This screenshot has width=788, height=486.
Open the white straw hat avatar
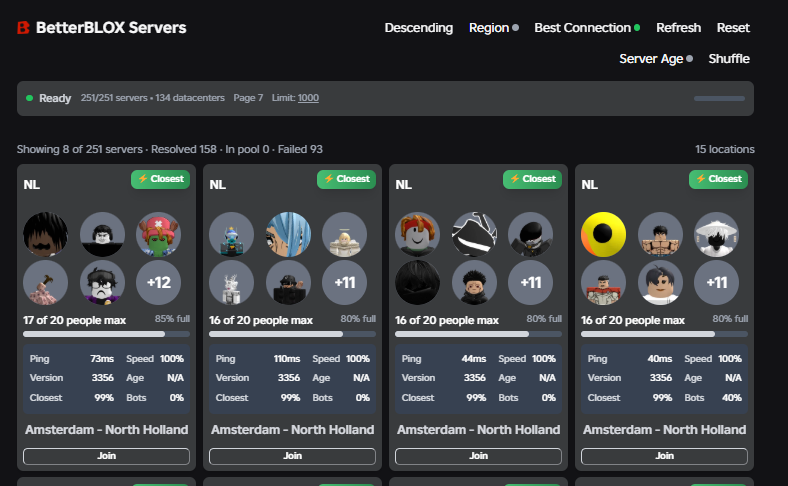(x=717, y=234)
